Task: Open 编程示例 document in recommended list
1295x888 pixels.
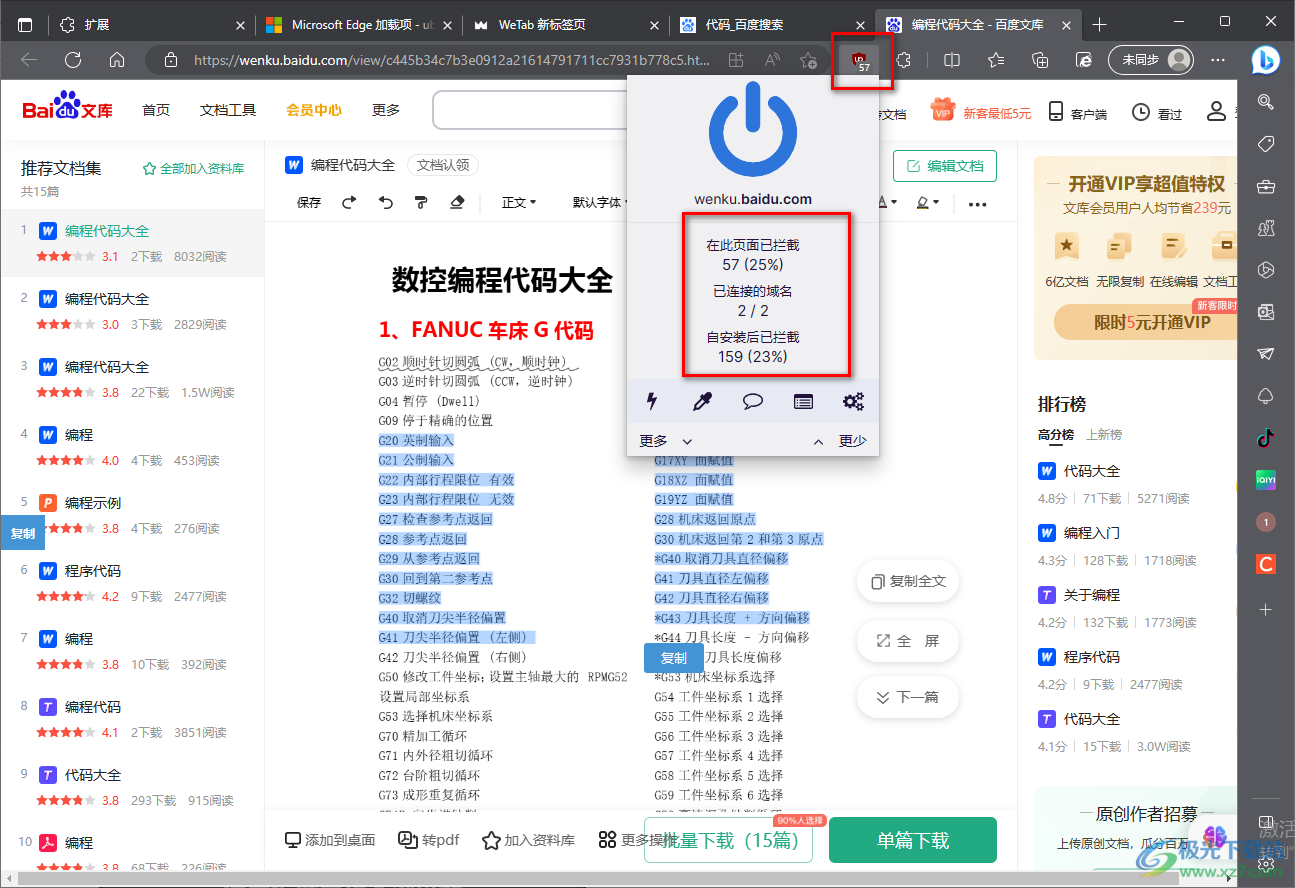Action: coord(132,515)
